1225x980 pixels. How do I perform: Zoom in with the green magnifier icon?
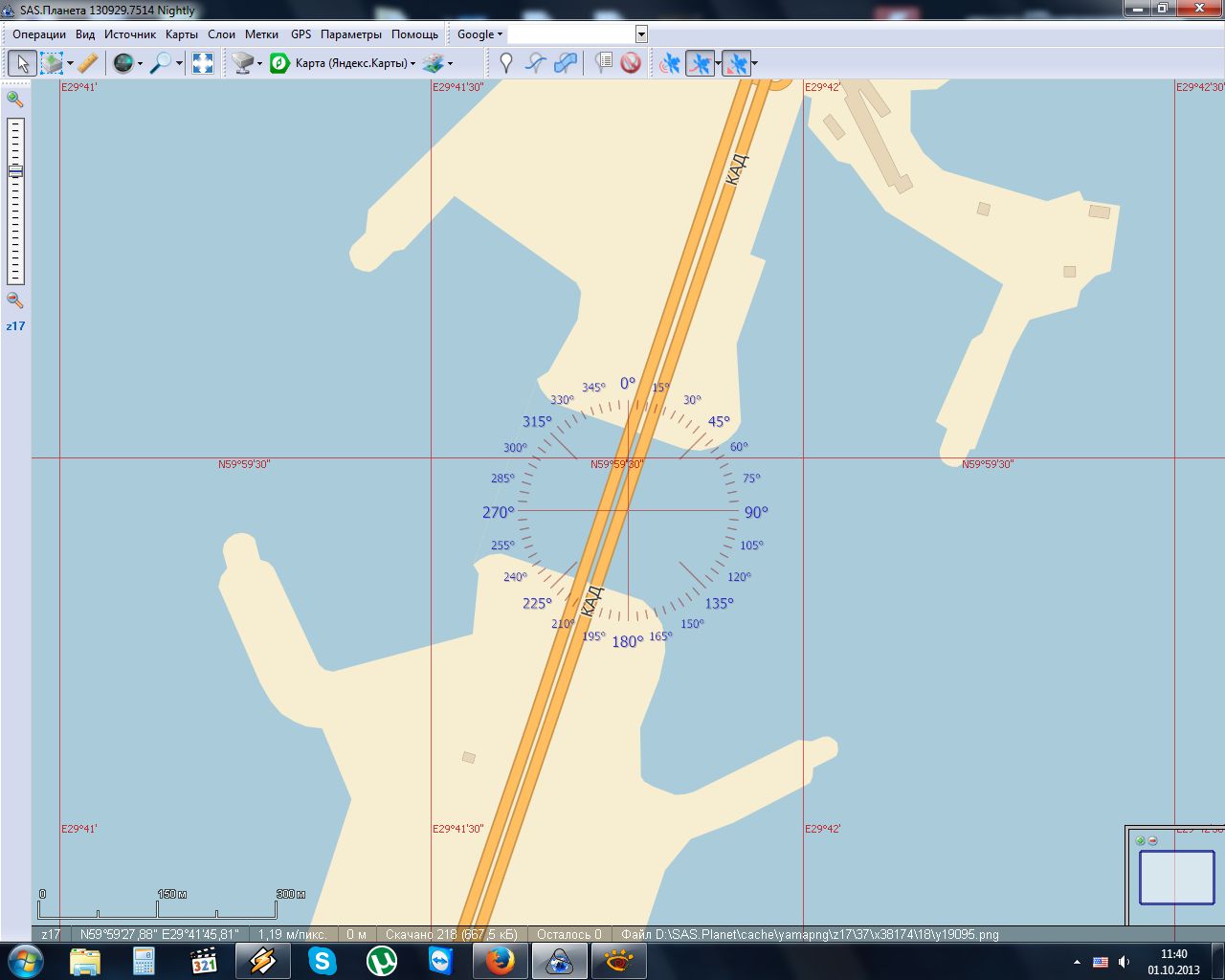[14, 99]
